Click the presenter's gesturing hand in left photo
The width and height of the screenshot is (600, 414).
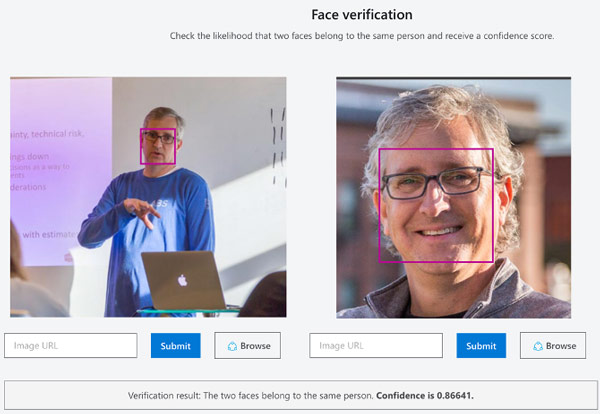pyautogui.click(x=143, y=211)
